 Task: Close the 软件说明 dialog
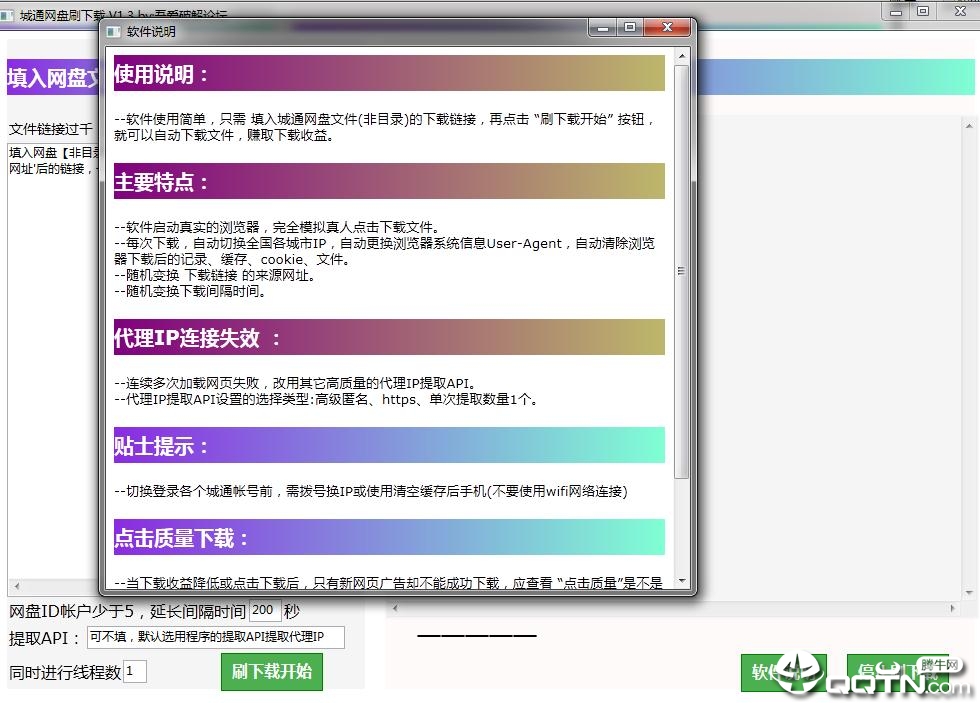pyautogui.click(x=666, y=28)
